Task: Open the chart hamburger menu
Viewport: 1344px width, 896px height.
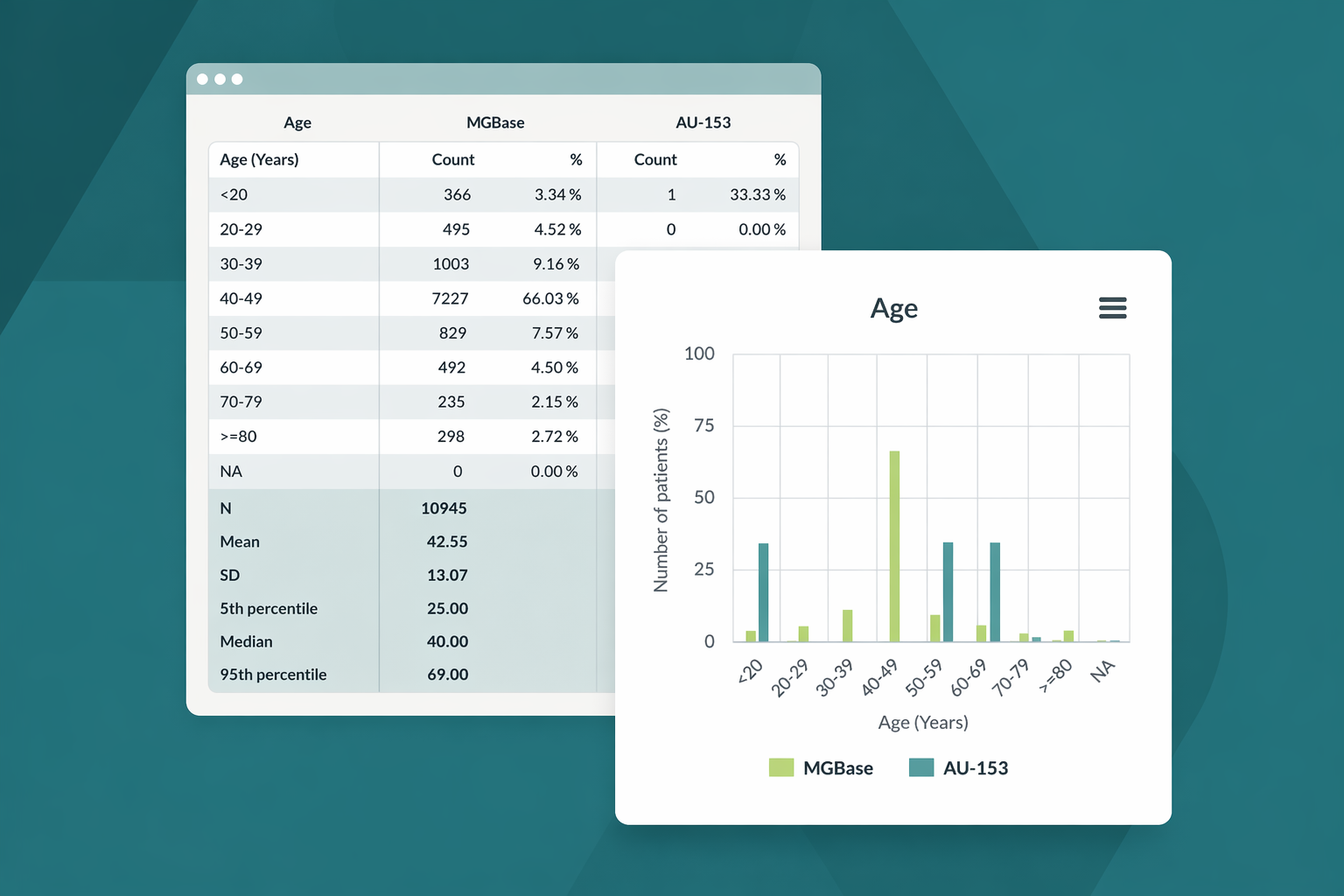Action: [1112, 308]
